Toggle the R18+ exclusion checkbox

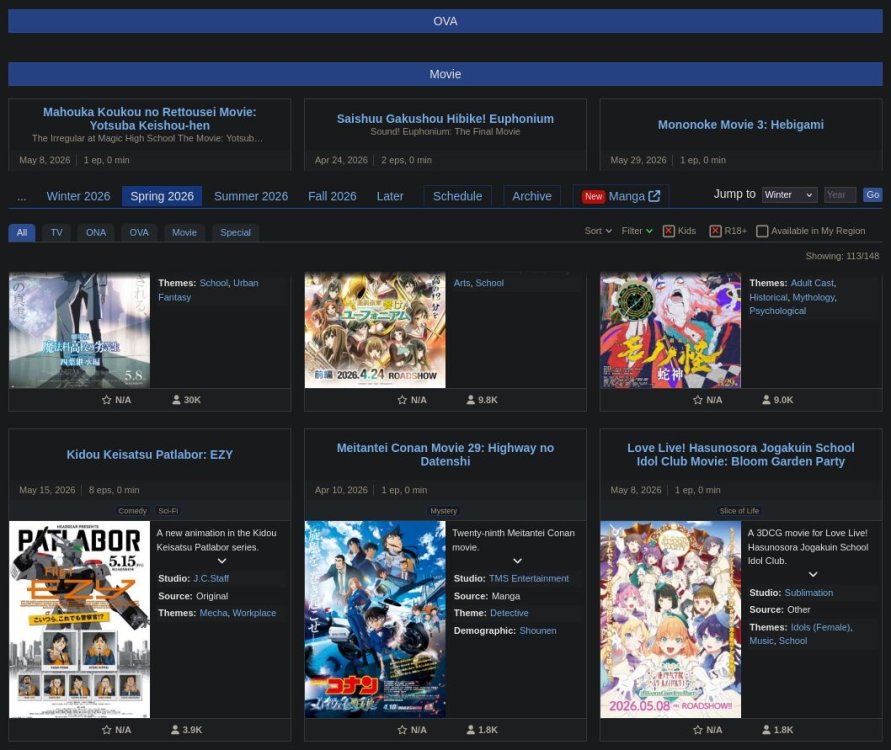pyautogui.click(x=715, y=231)
